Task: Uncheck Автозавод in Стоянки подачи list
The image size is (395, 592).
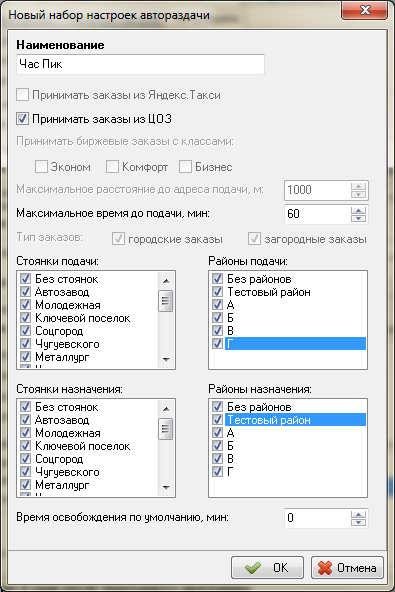Action: (25, 292)
